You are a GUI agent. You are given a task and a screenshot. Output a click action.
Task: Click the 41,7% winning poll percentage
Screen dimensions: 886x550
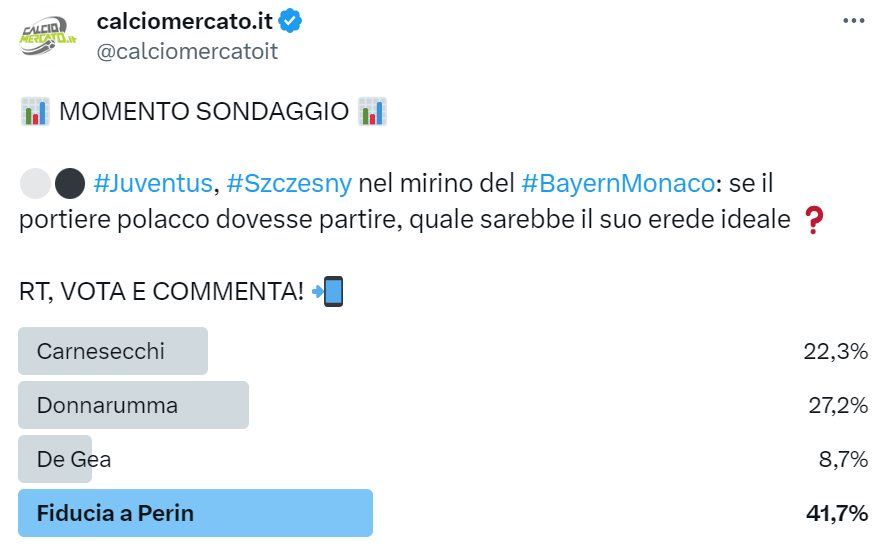click(x=836, y=513)
